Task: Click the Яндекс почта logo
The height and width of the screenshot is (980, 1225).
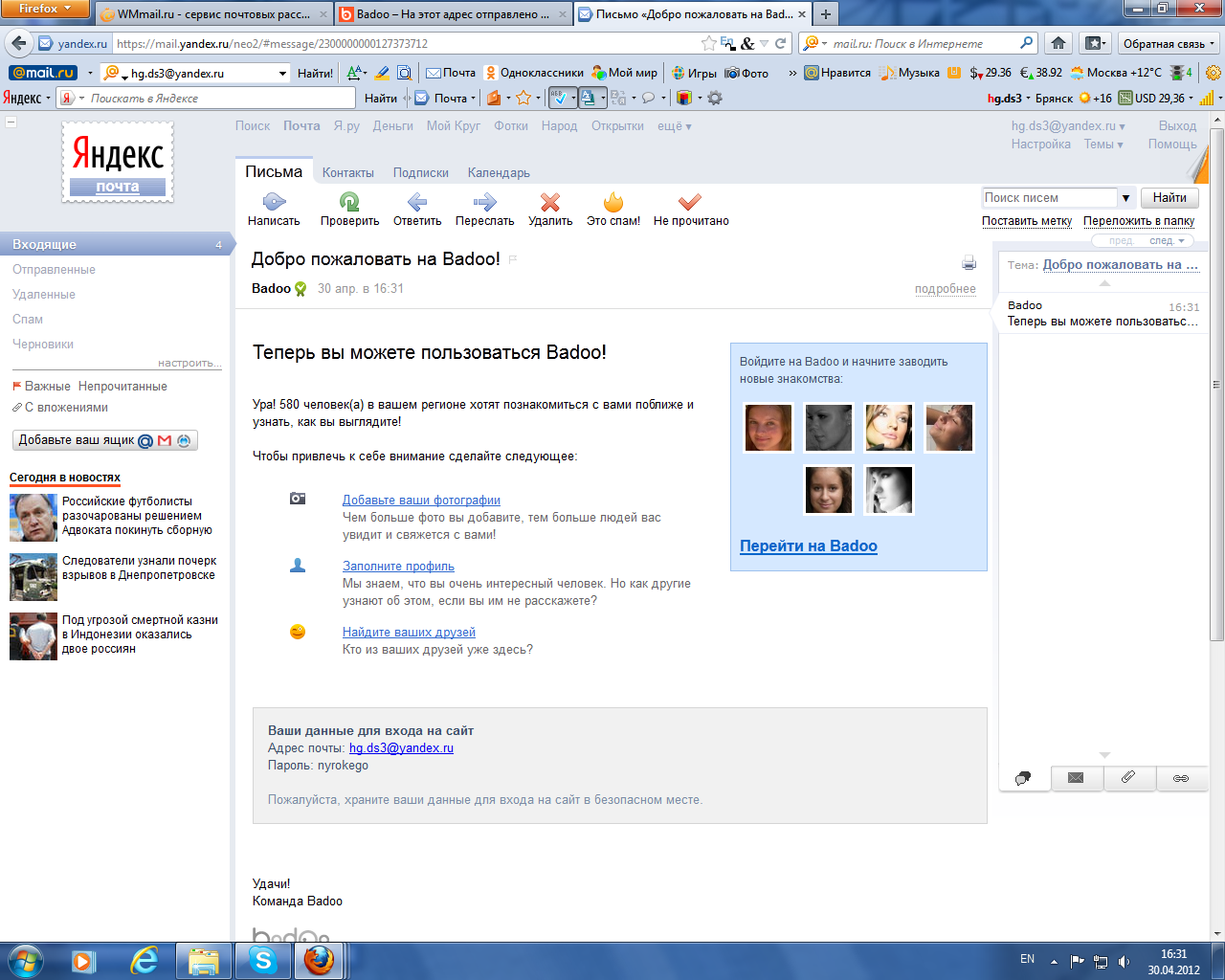Action: [118, 162]
